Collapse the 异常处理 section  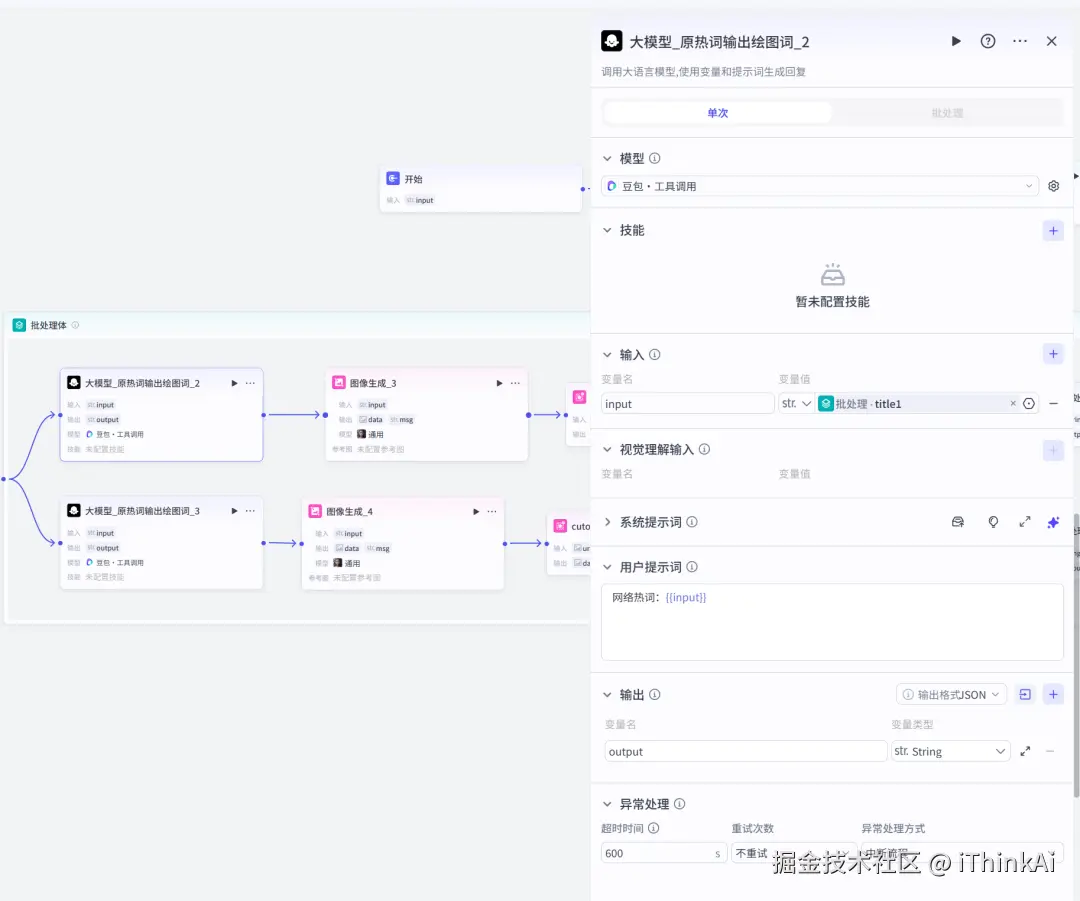point(607,804)
